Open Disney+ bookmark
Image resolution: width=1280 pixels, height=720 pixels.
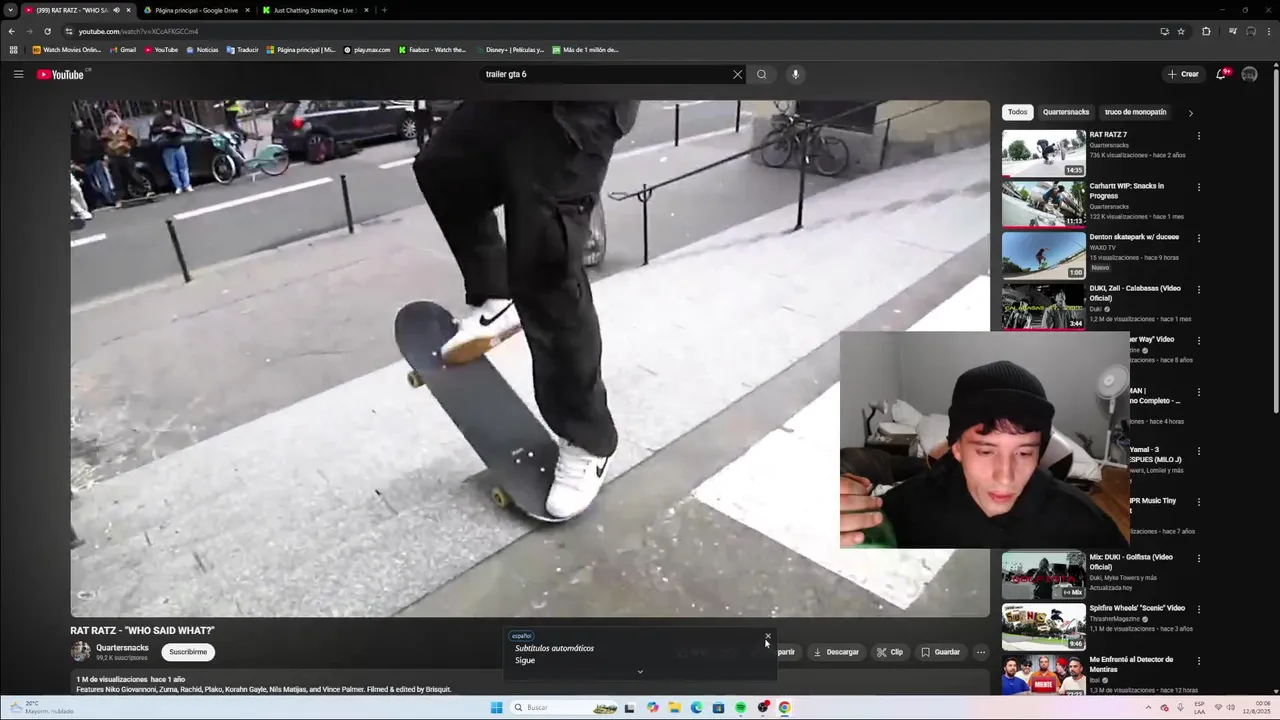(510, 49)
